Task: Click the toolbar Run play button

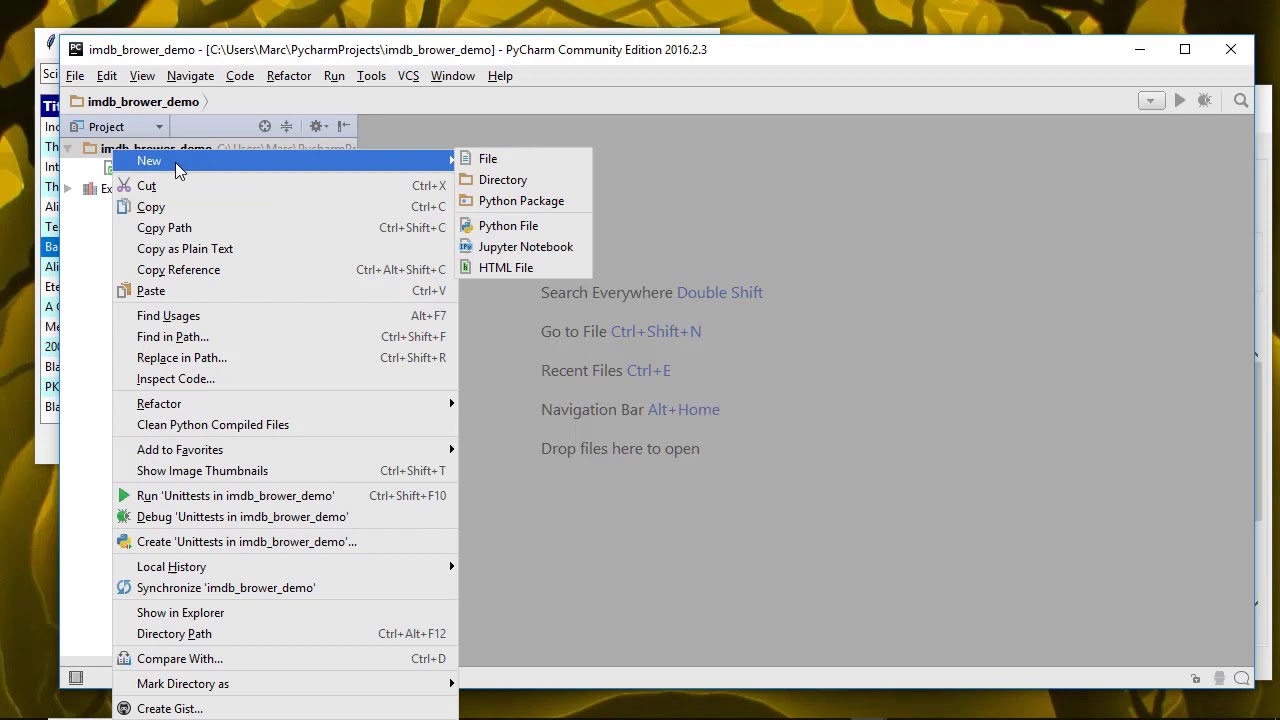Action: [x=1180, y=101]
